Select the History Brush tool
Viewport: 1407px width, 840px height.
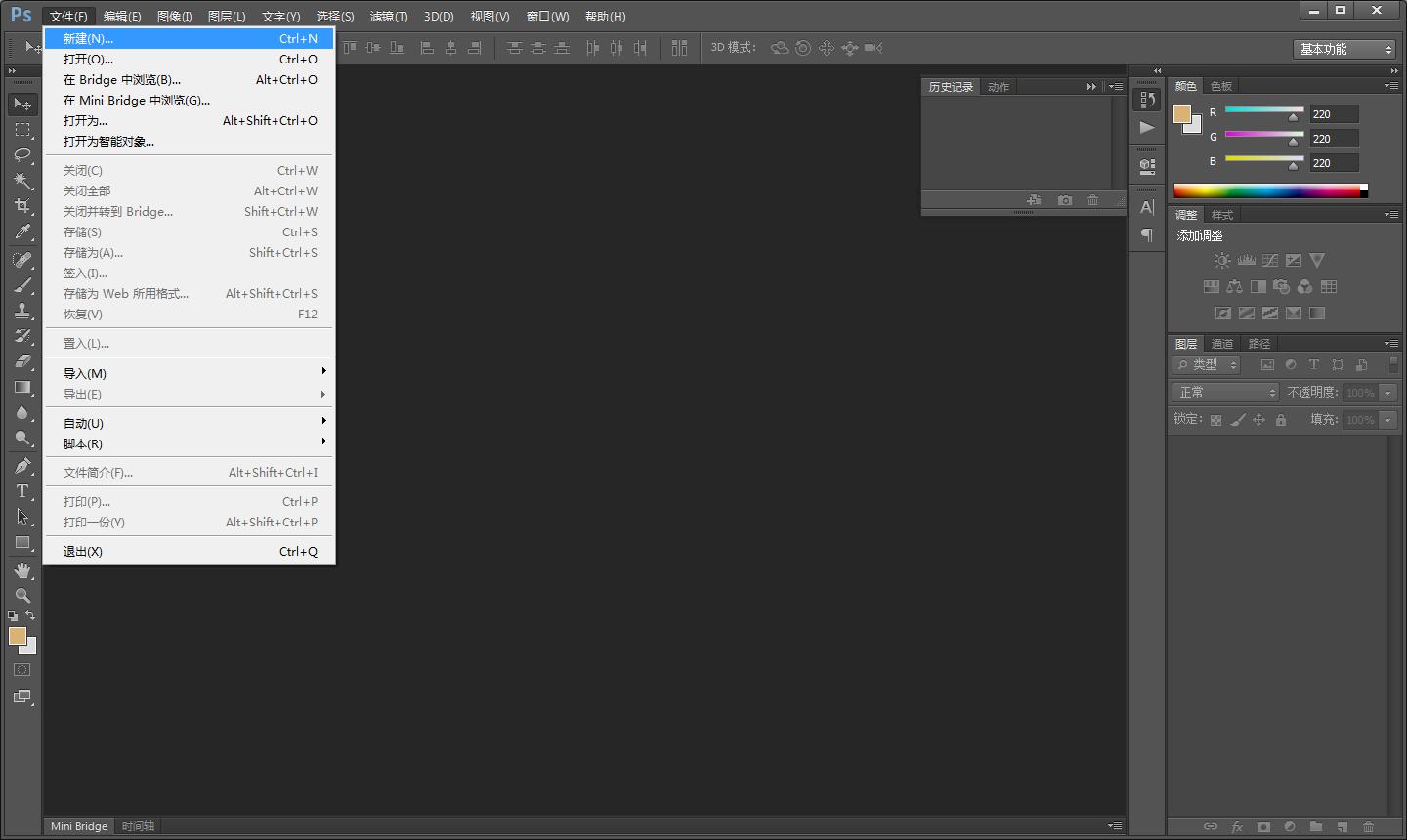tap(22, 336)
